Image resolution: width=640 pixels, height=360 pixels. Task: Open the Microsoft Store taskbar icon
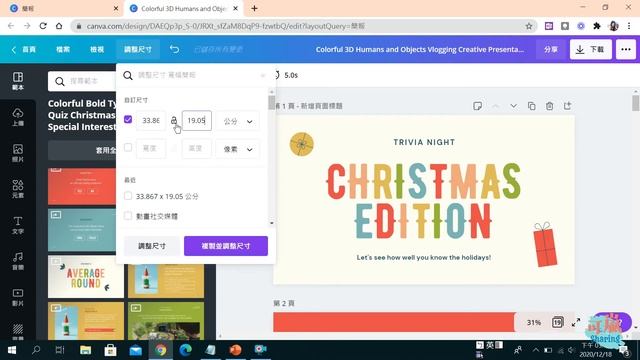coord(110,350)
